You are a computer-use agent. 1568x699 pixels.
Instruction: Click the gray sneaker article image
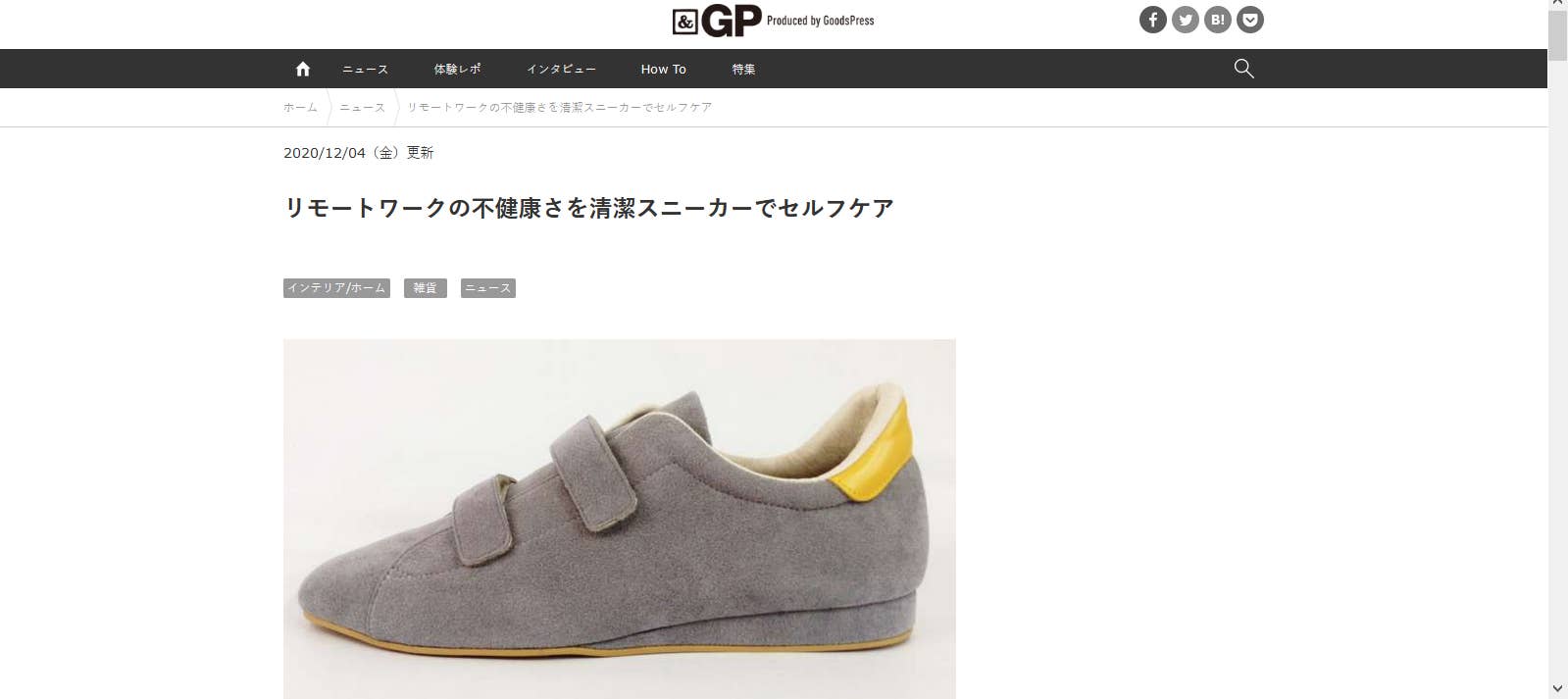(620, 519)
